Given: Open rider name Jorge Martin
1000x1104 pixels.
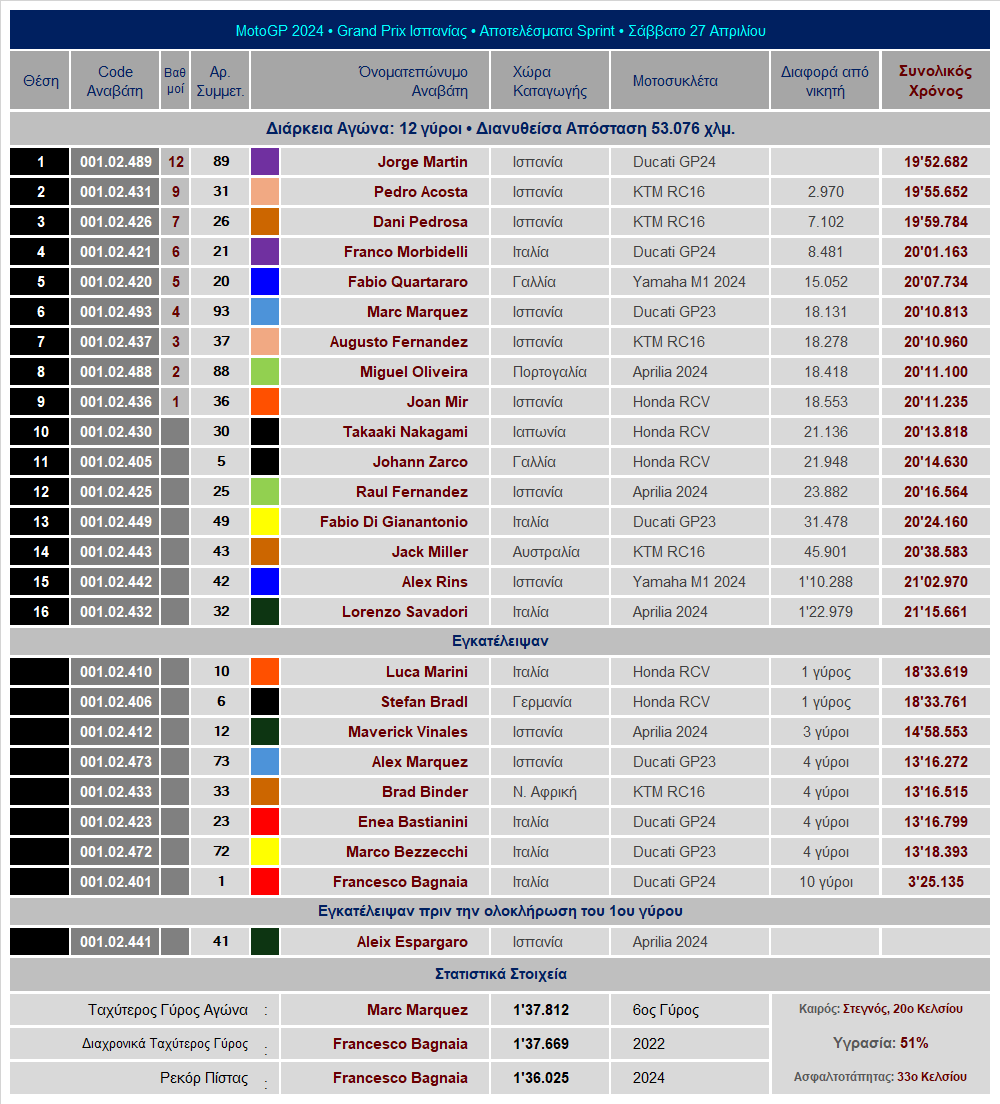Looking at the screenshot, I should pos(423,162).
